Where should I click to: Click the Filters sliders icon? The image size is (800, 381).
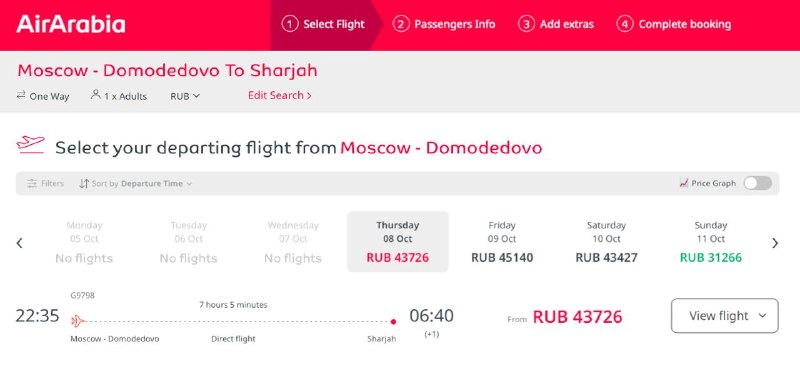(32, 184)
